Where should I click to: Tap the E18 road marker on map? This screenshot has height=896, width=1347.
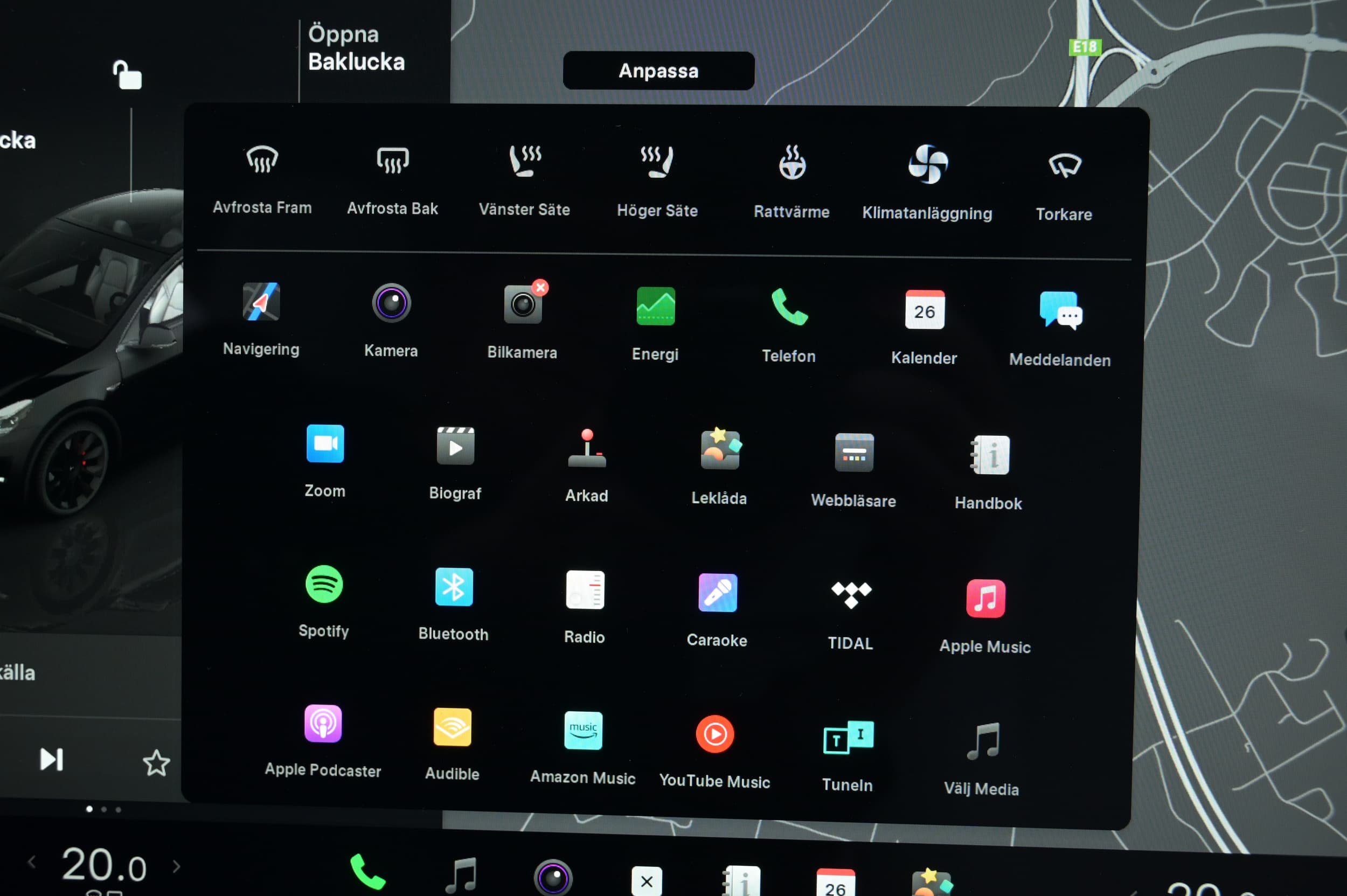1085,47
